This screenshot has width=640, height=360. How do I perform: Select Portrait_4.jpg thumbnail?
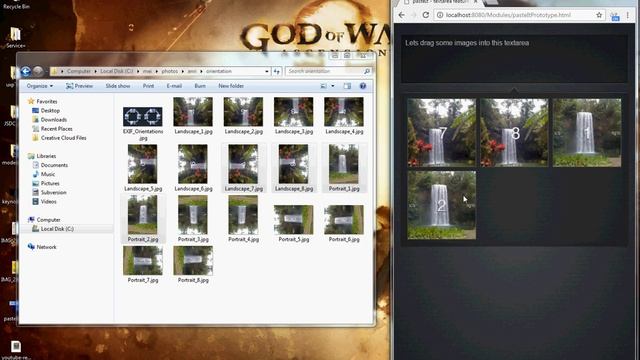tap(243, 215)
